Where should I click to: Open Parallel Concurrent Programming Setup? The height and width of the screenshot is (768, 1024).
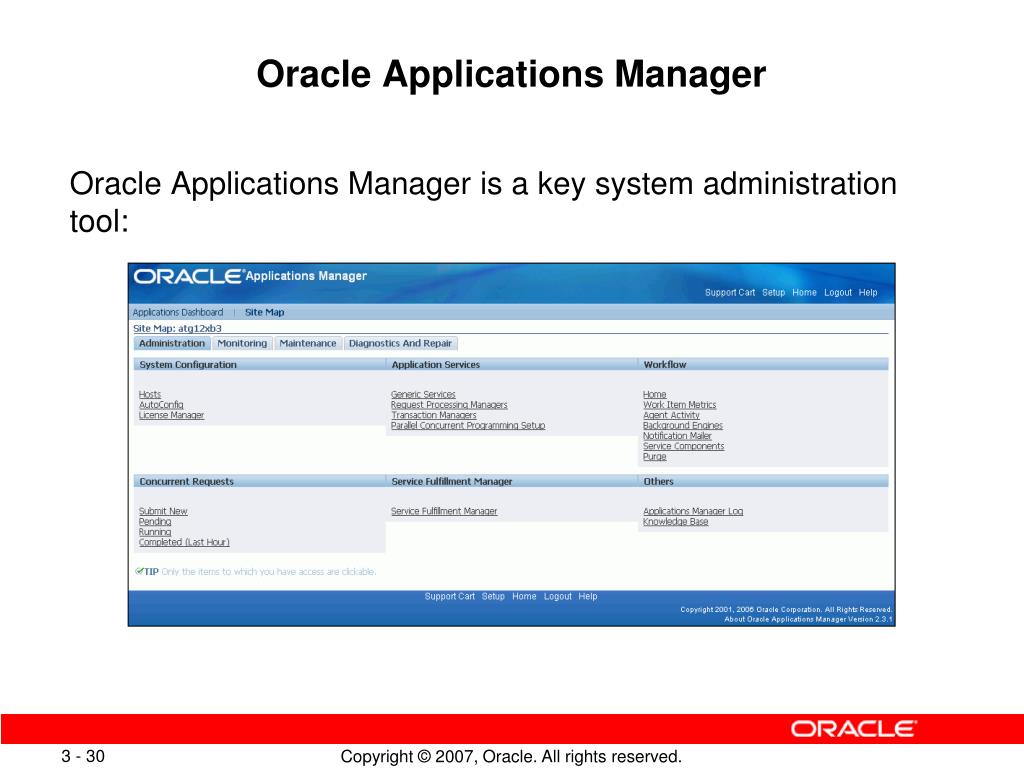pos(468,426)
